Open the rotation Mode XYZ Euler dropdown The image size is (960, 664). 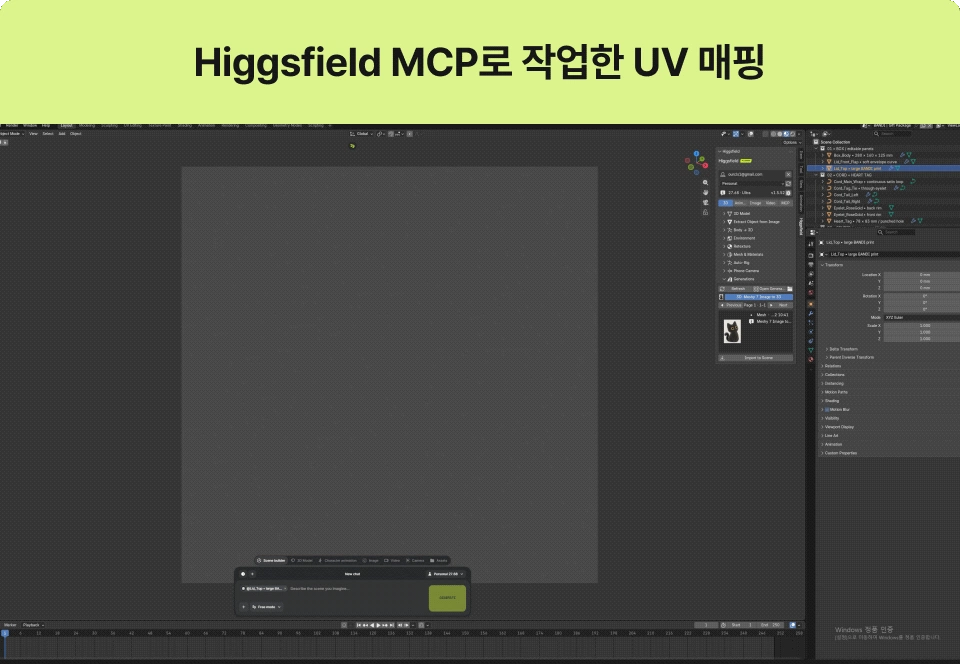point(921,317)
